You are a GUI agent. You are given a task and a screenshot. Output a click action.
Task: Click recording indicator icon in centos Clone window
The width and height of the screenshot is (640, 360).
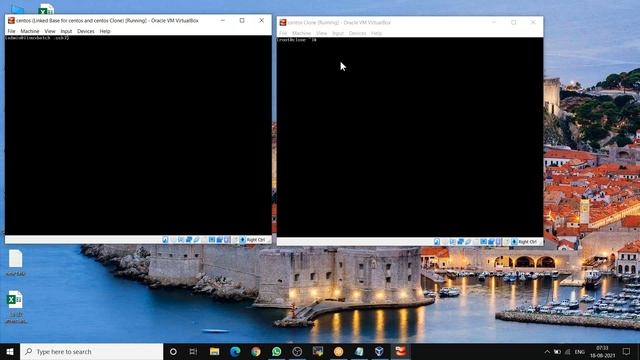[491, 242]
